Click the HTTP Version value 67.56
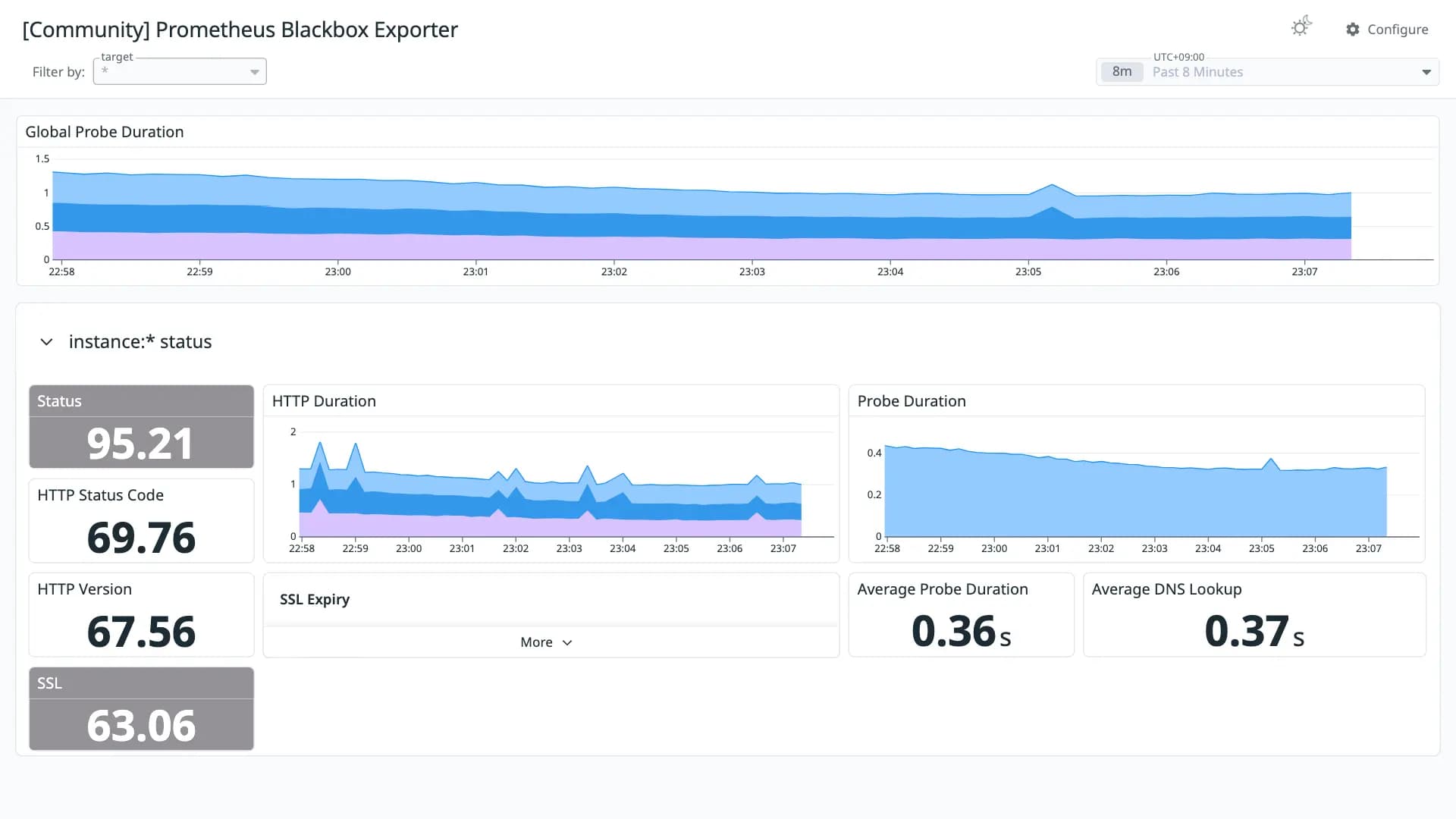The width and height of the screenshot is (1456, 819). coord(141,632)
